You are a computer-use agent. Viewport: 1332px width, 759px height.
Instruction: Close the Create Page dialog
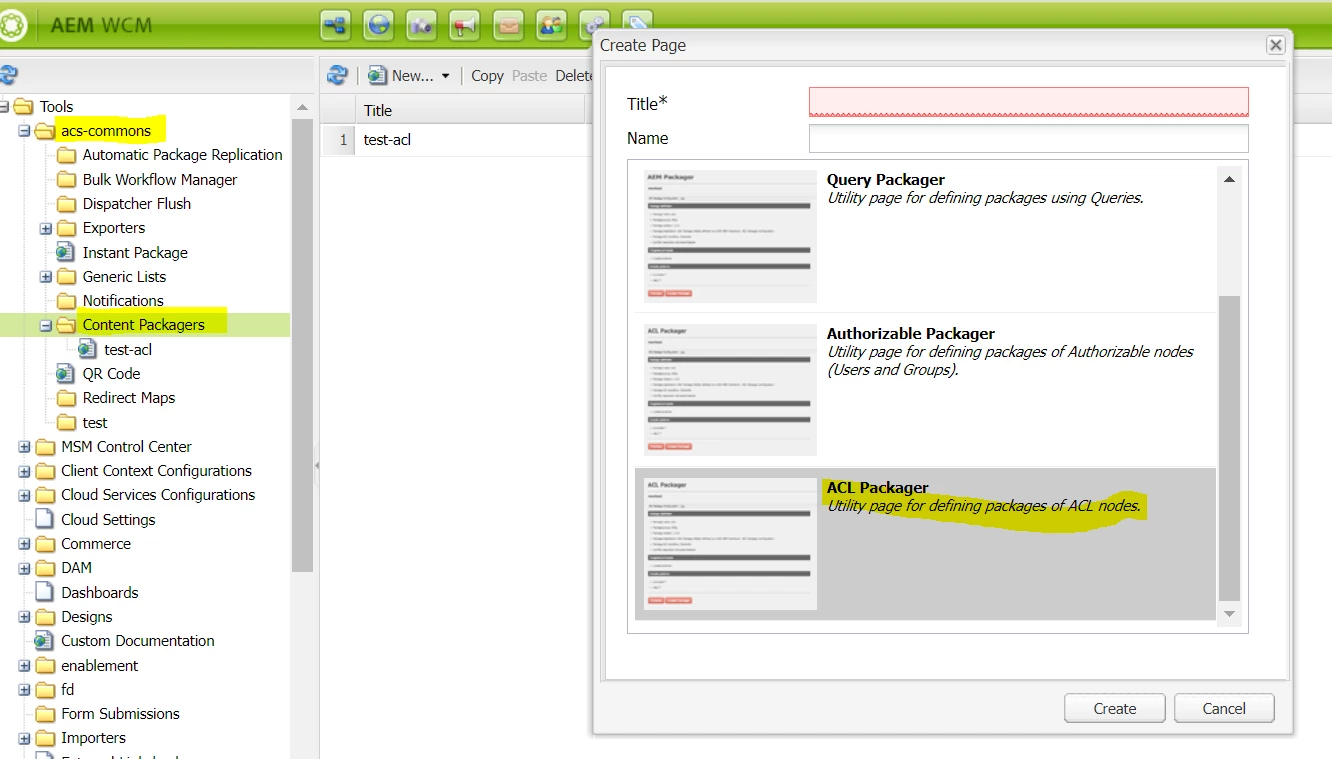pos(1275,45)
